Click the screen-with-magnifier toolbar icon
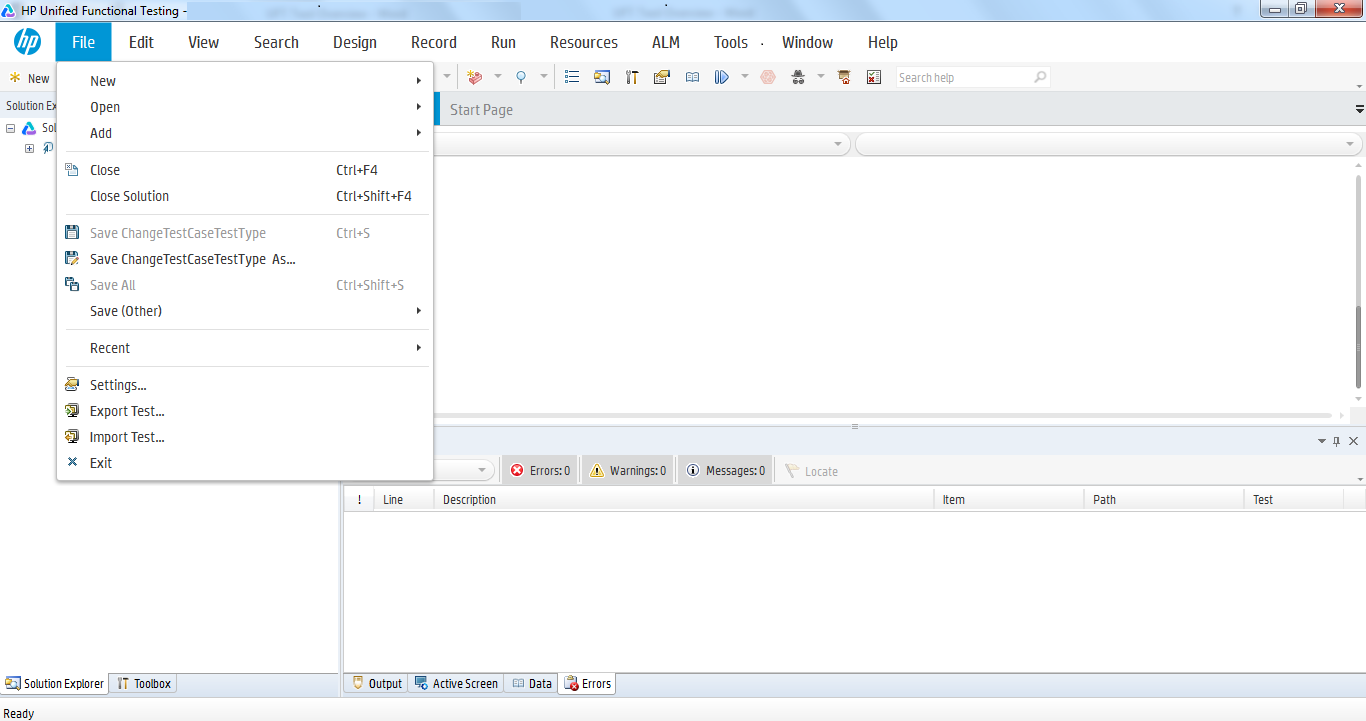 click(602, 76)
